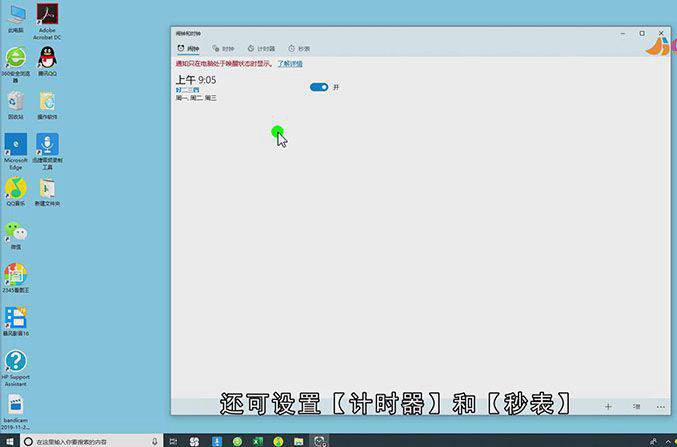The image size is (677, 447).
Task: Launch 微信 WeChat desktop shortcut
Action: pos(16,235)
